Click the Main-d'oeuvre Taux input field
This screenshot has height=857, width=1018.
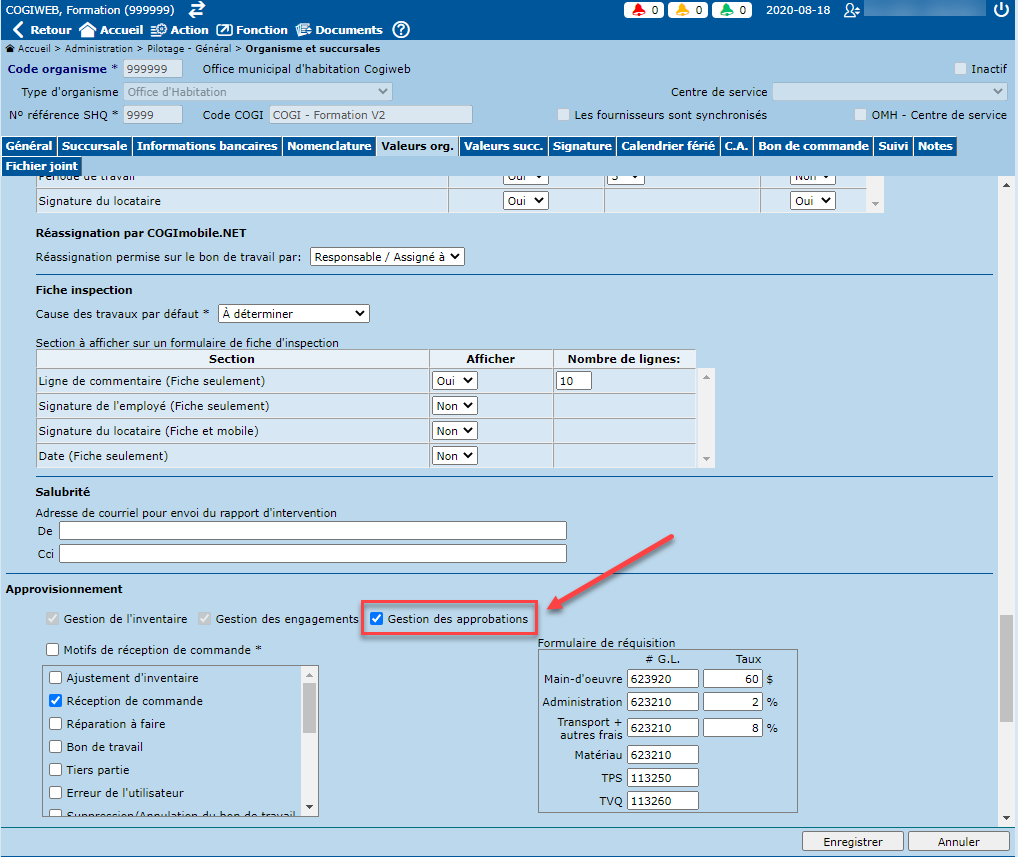click(732, 679)
